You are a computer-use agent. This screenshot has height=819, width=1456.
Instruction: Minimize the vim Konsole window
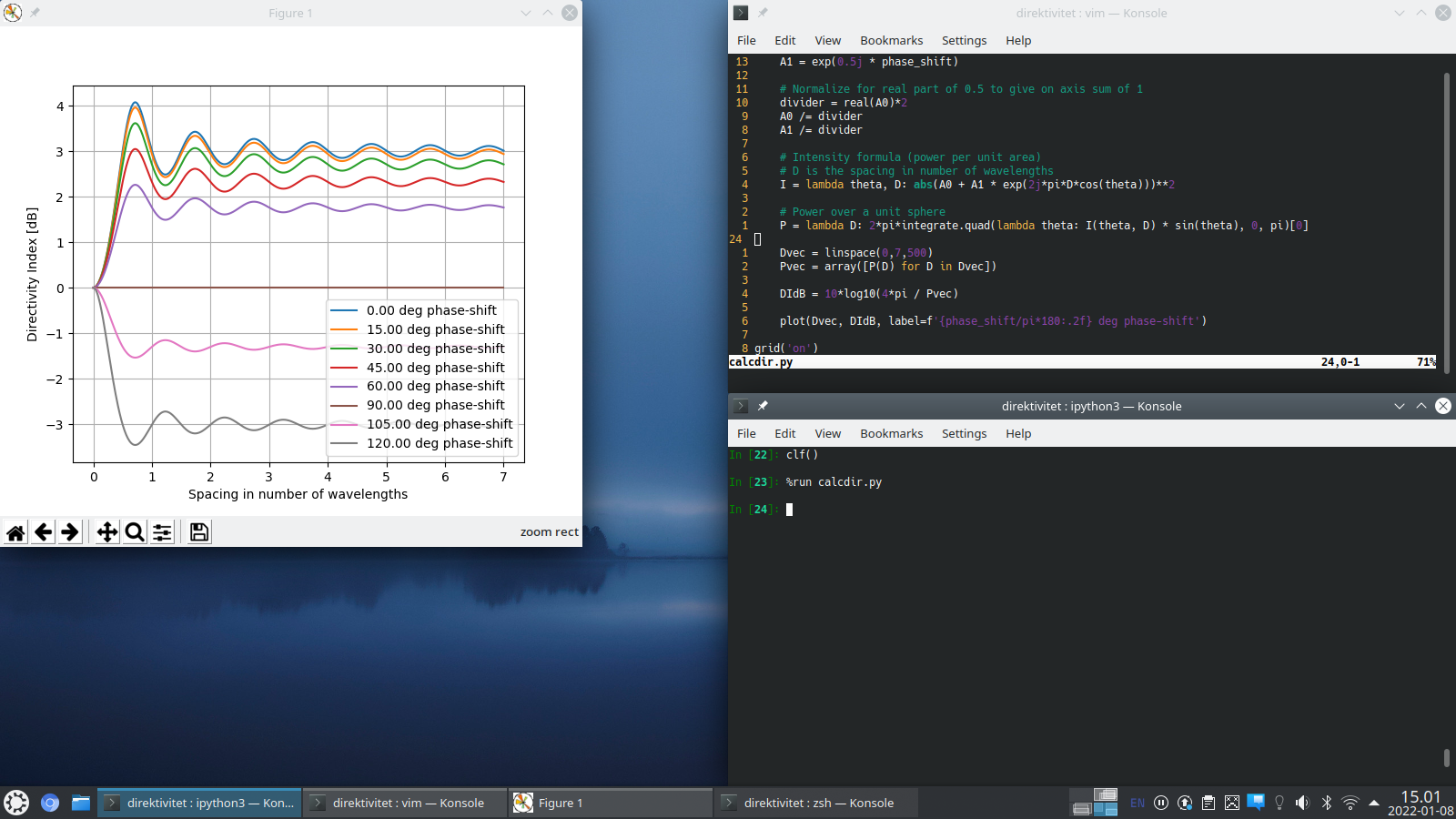[1400, 13]
